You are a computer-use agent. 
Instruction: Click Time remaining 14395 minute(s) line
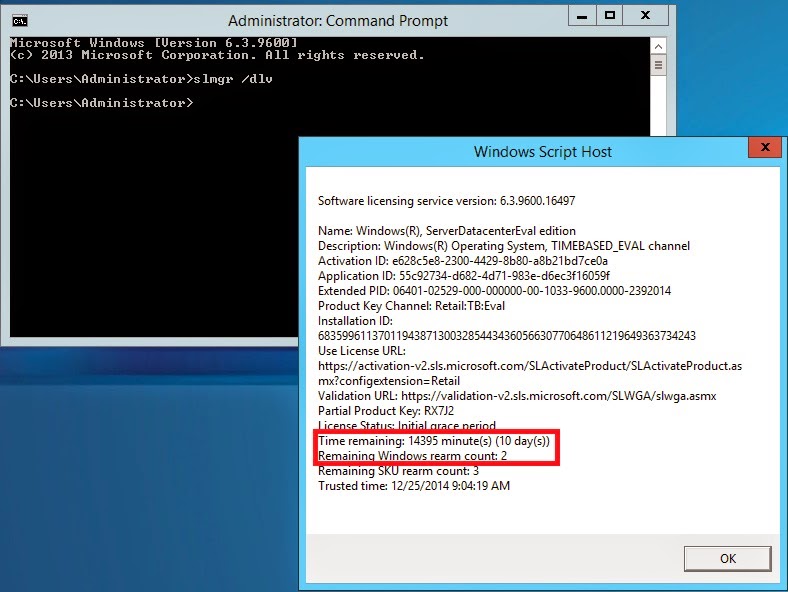434,441
